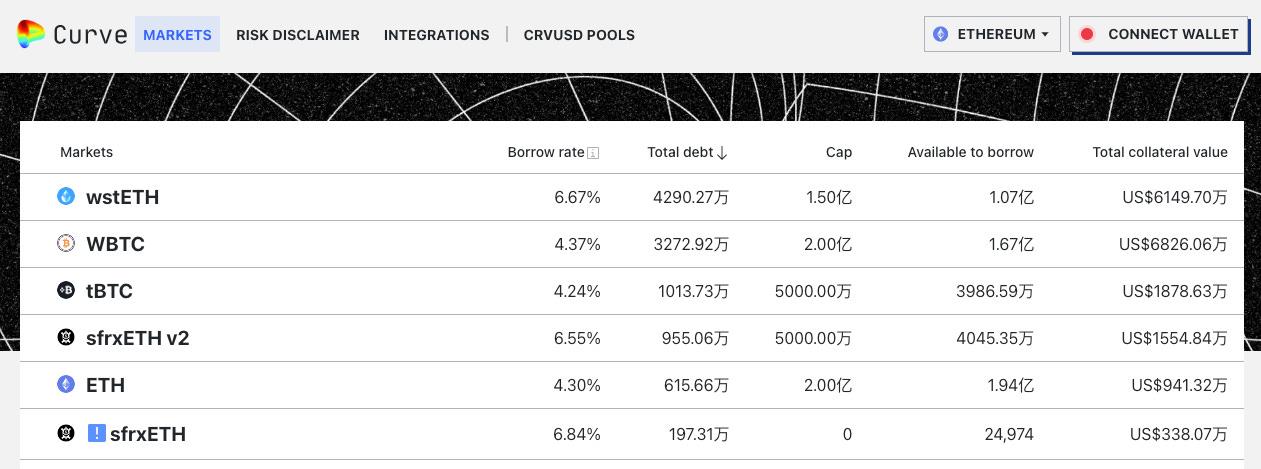Click the tBTC token icon
The width and height of the screenshot is (1261, 469).
click(66, 290)
